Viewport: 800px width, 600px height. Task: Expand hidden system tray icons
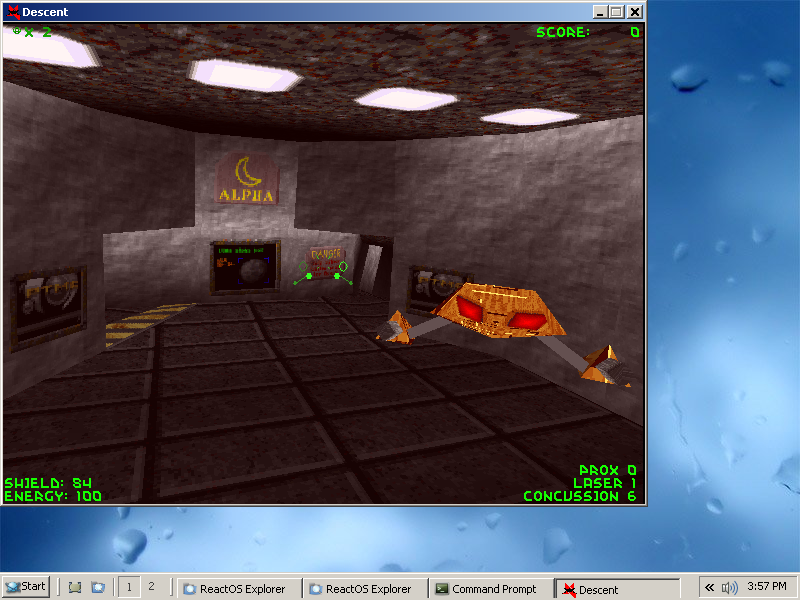709,588
